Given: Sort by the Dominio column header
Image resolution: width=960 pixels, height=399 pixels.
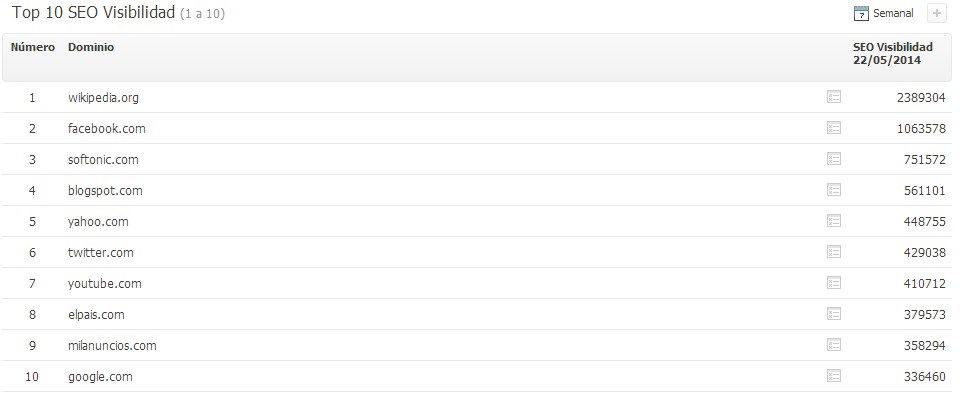Looking at the screenshot, I should click(91, 47).
